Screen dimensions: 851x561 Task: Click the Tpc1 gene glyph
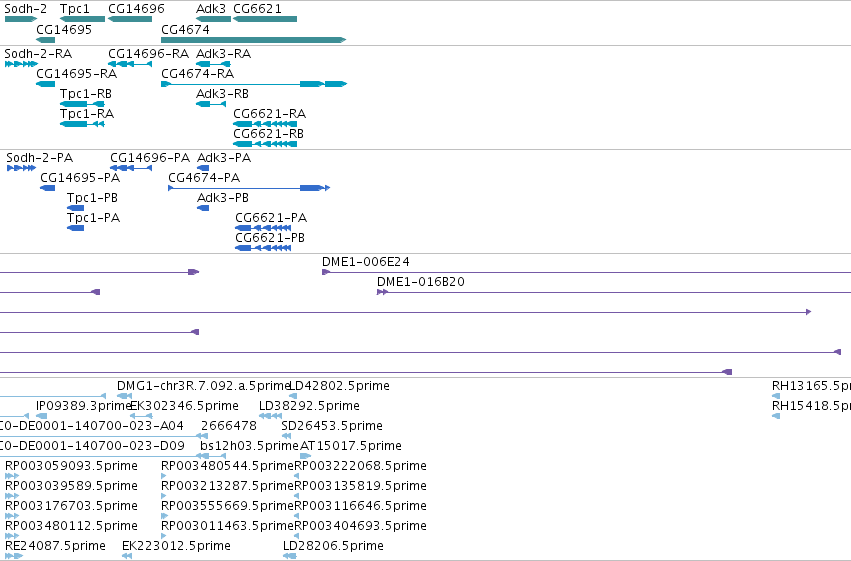(82, 19)
